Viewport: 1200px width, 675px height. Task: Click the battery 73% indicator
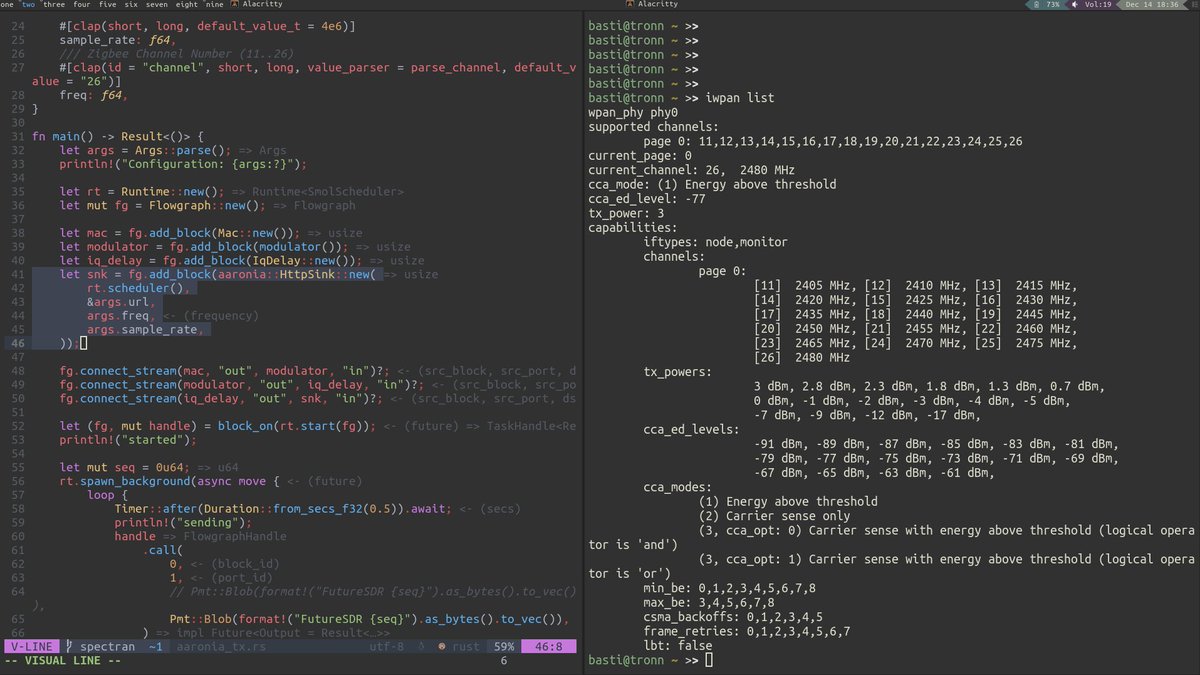tap(1047, 5)
